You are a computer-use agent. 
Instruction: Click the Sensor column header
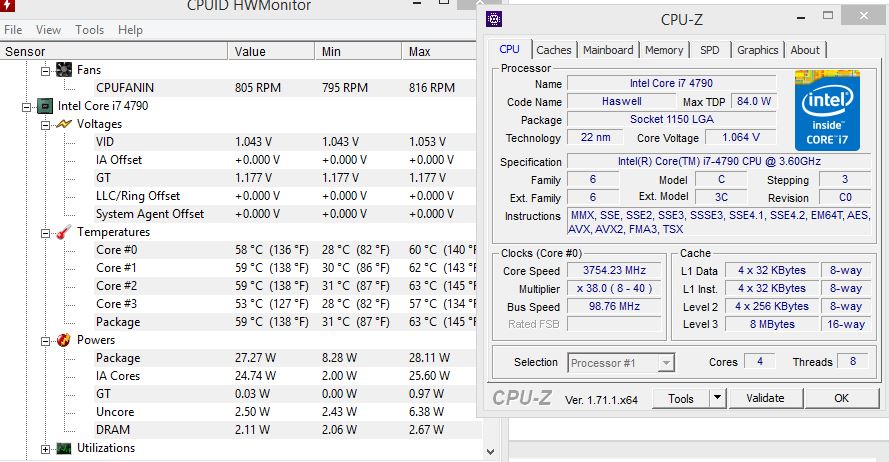(113, 52)
